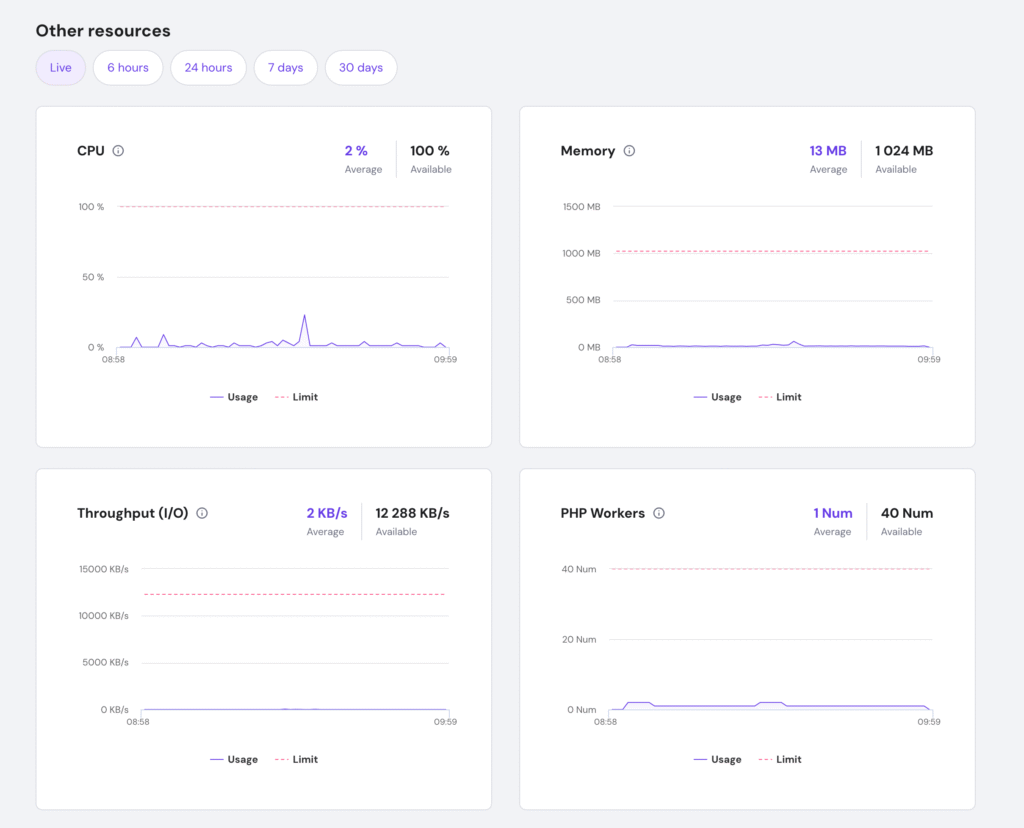Click the Memory average 13 MB value
Screen dimensions: 1024x828
click(828, 151)
